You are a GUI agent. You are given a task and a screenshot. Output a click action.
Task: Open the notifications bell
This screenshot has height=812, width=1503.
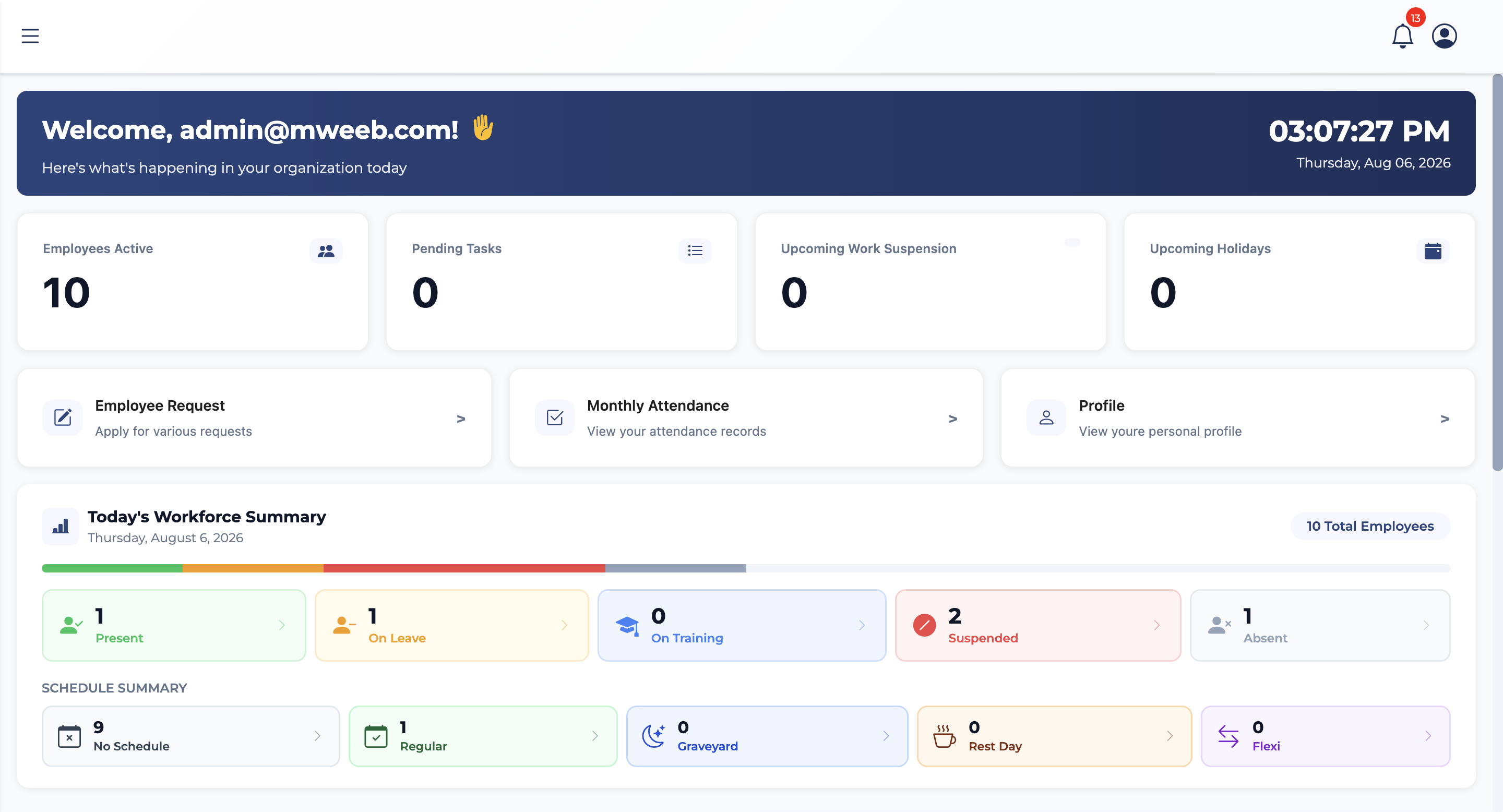click(1402, 36)
